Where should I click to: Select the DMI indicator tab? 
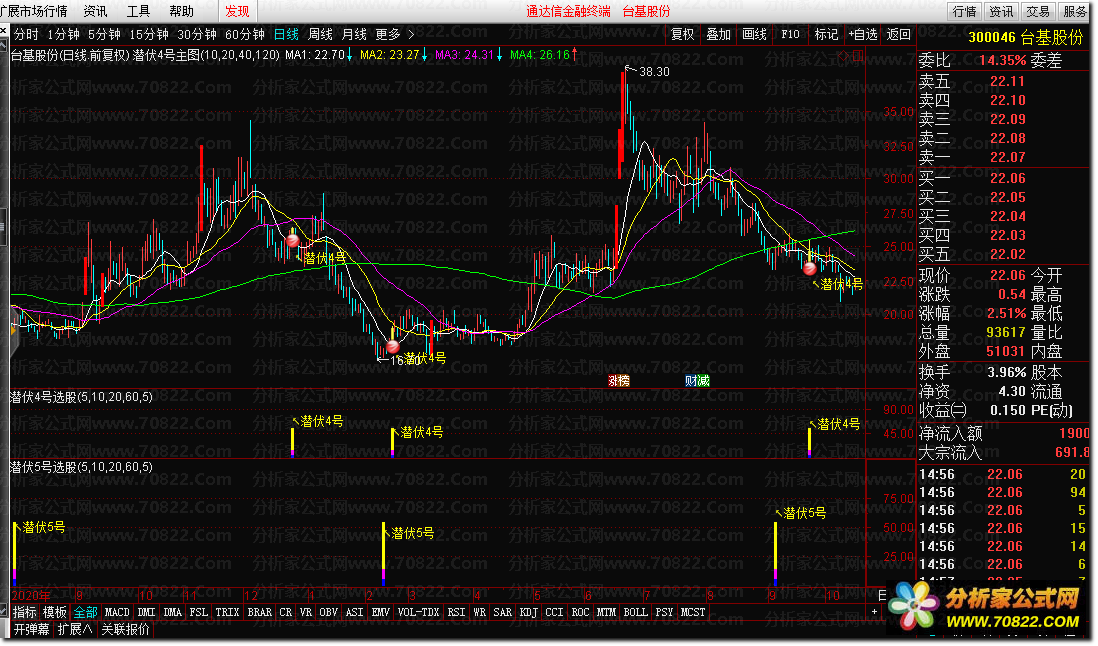(146, 612)
